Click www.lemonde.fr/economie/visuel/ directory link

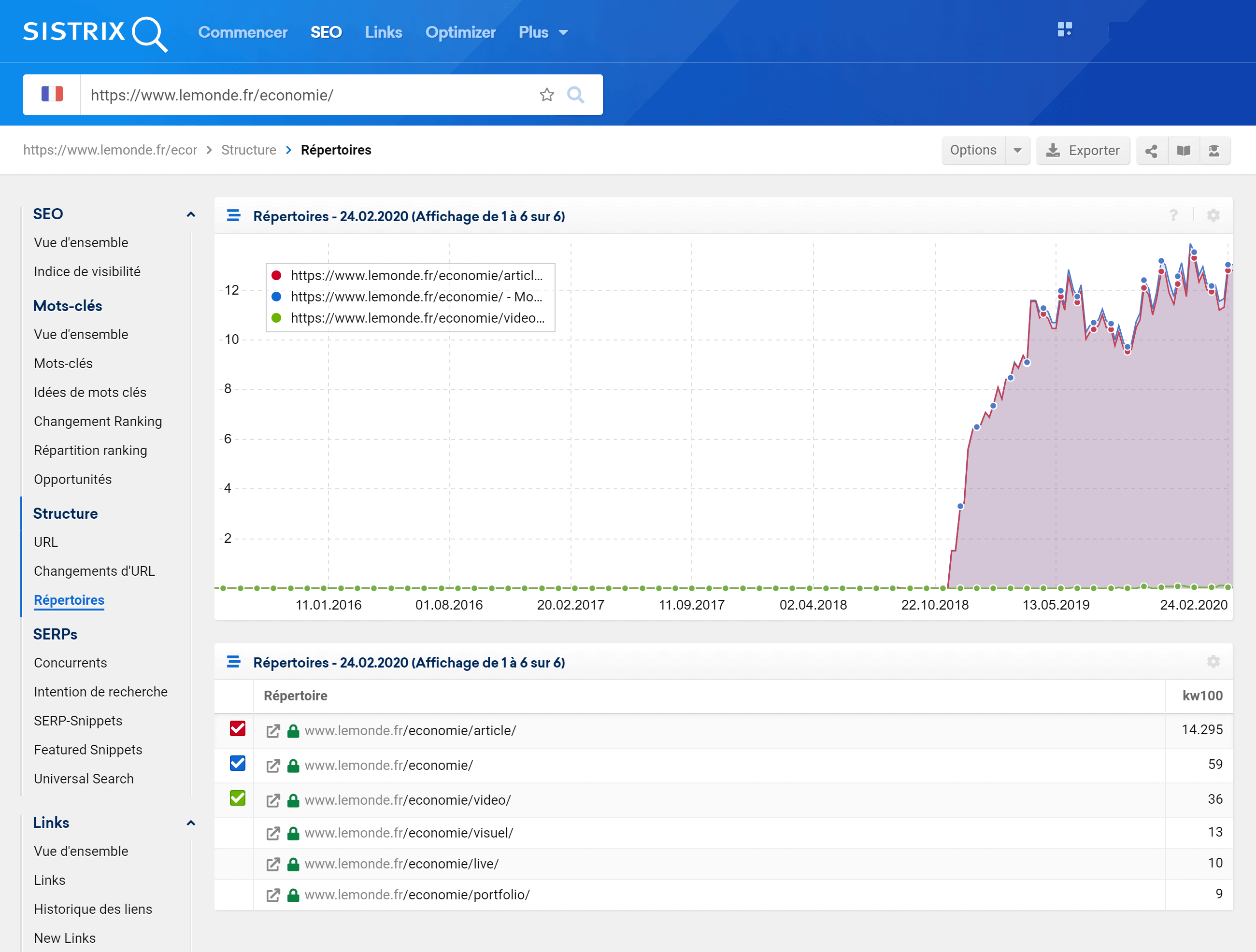409,833
